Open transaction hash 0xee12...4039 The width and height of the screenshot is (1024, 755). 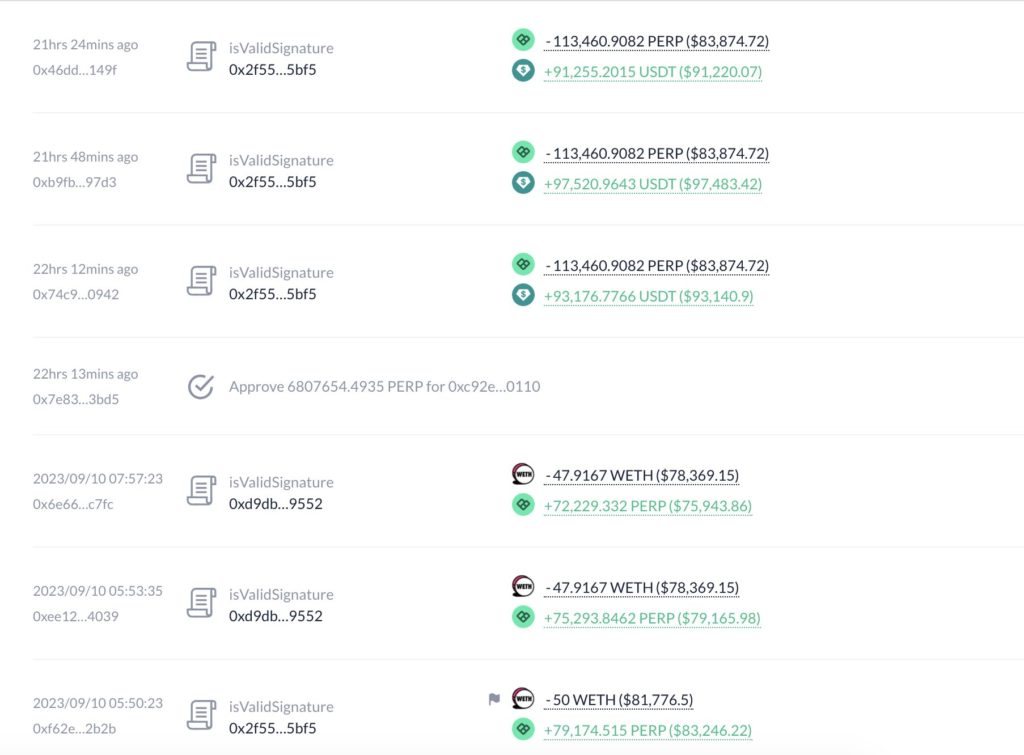point(76,616)
